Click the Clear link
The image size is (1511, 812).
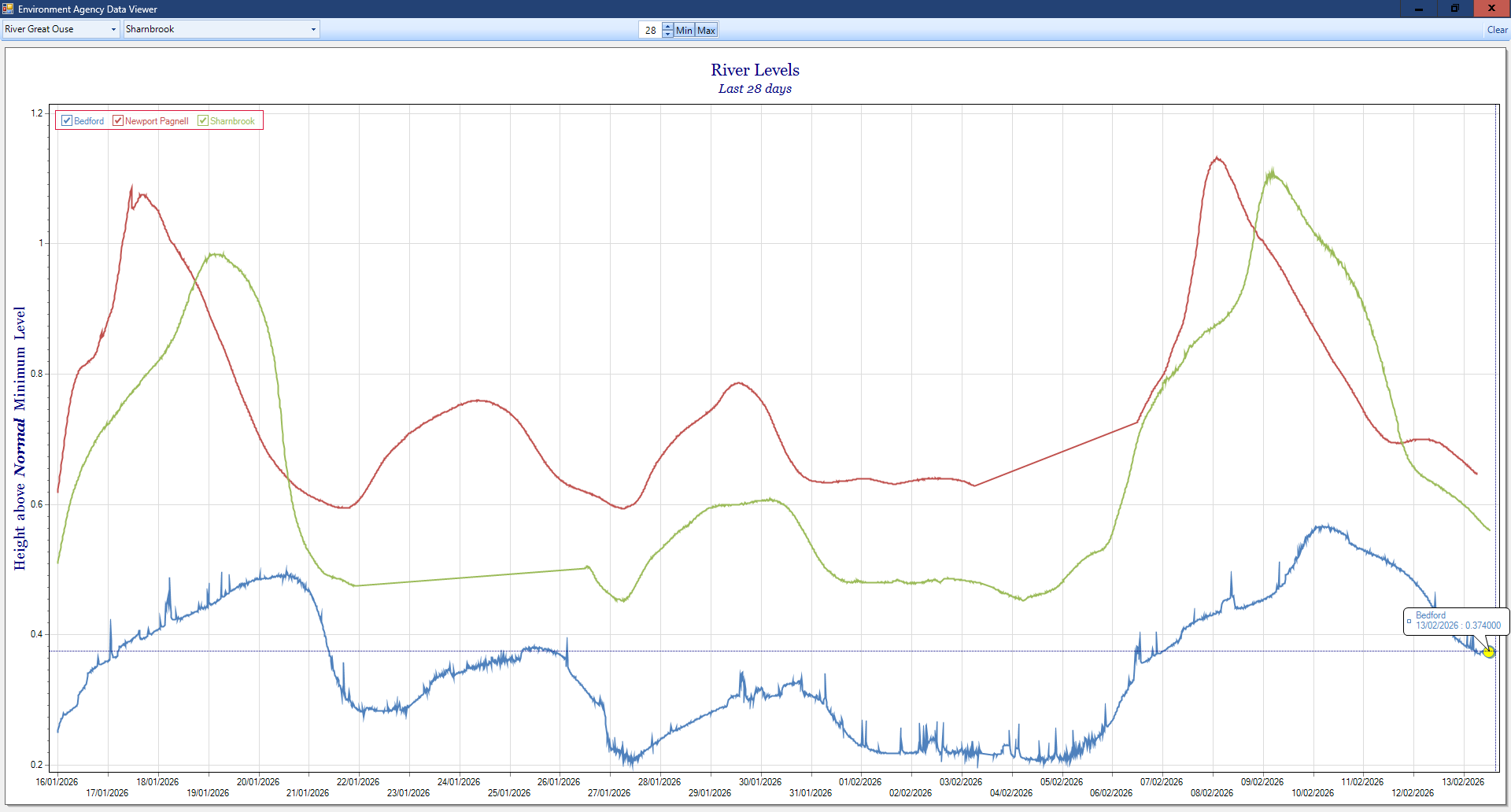(1497, 30)
